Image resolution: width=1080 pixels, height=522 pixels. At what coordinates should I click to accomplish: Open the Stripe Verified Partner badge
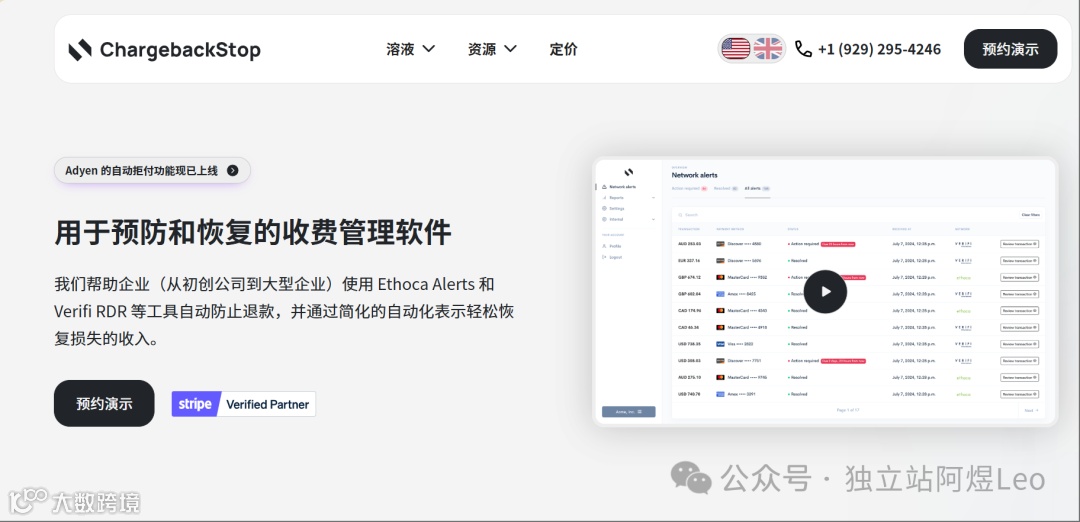click(244, 404)
